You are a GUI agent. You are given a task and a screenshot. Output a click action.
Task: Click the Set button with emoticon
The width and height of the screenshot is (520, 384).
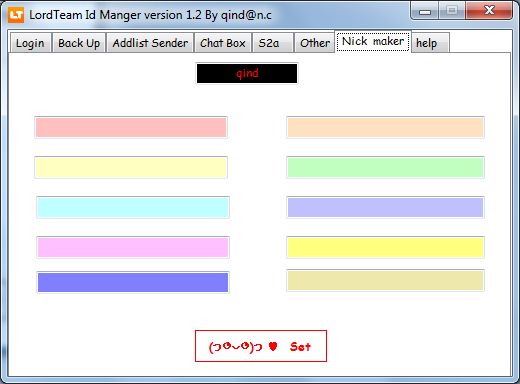[x=261, y=346]
